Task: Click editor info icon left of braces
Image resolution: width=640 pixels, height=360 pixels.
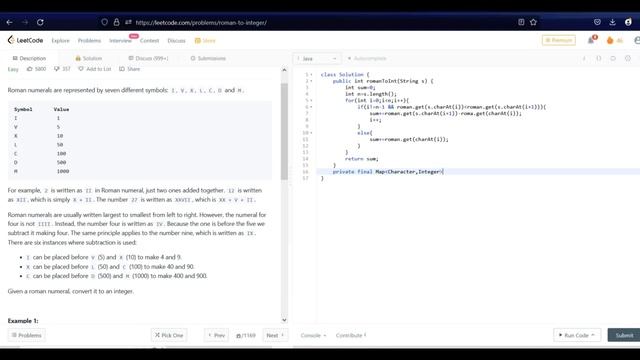Action: [x=584, y=58]
